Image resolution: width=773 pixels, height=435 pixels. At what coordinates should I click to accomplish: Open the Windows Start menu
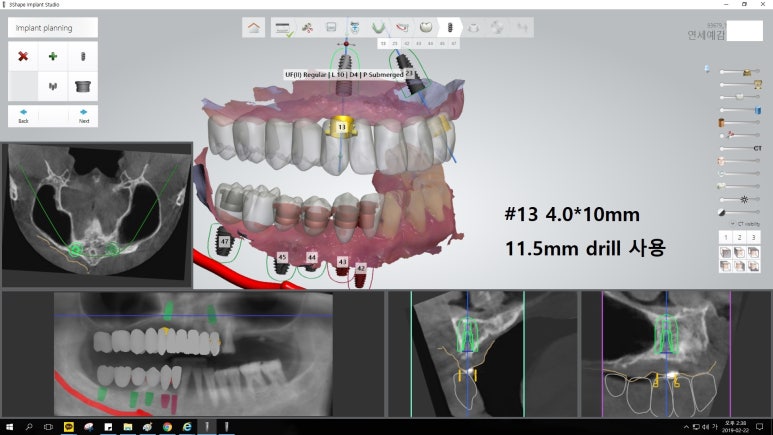[x=9, y=426]
